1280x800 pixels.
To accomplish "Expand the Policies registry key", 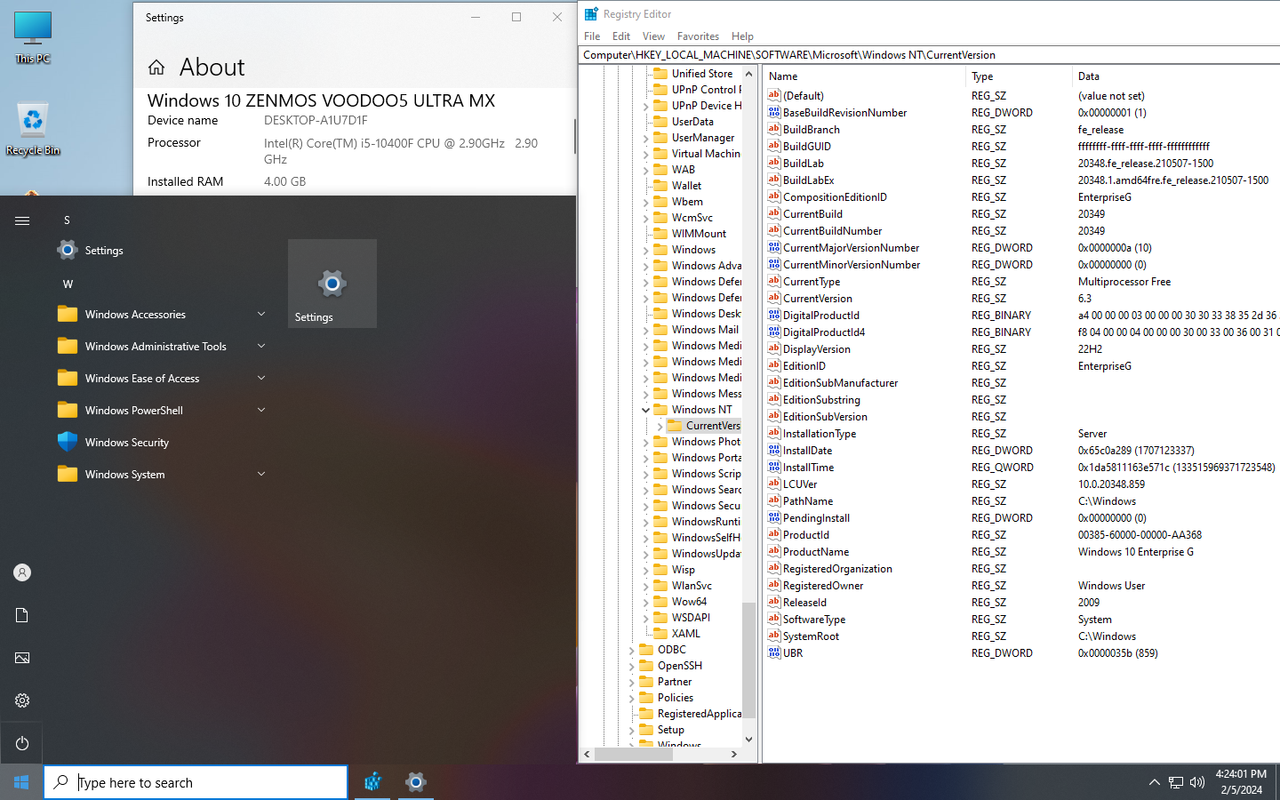I will tap(632, 698).
